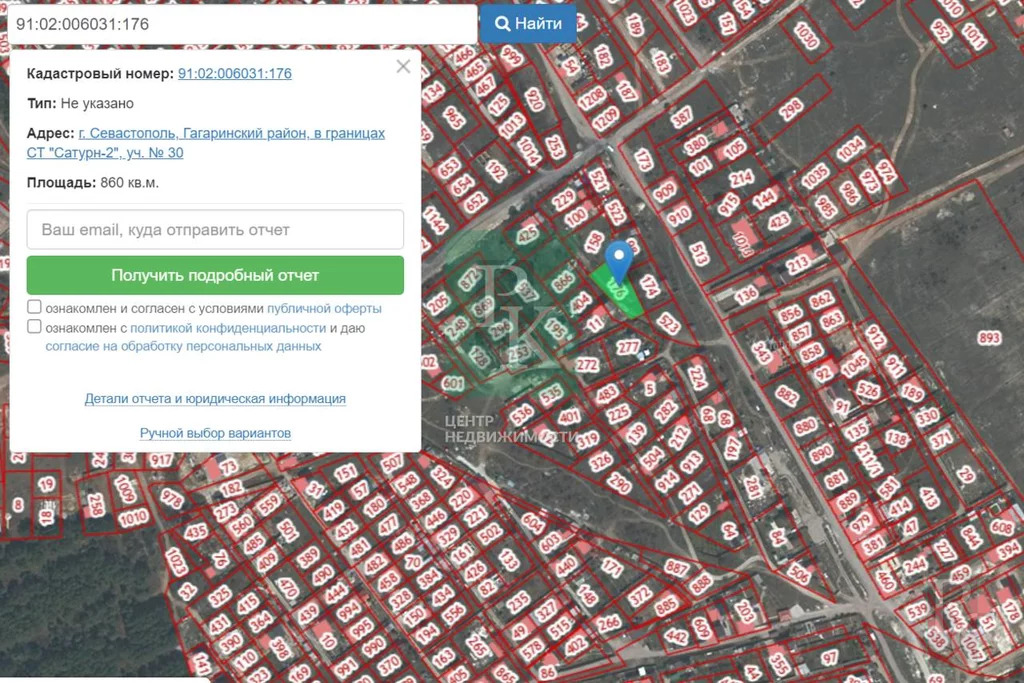This screenshot has width=1024, height=683.
Task: Click parcel 601 on the map
Action: 453,383
